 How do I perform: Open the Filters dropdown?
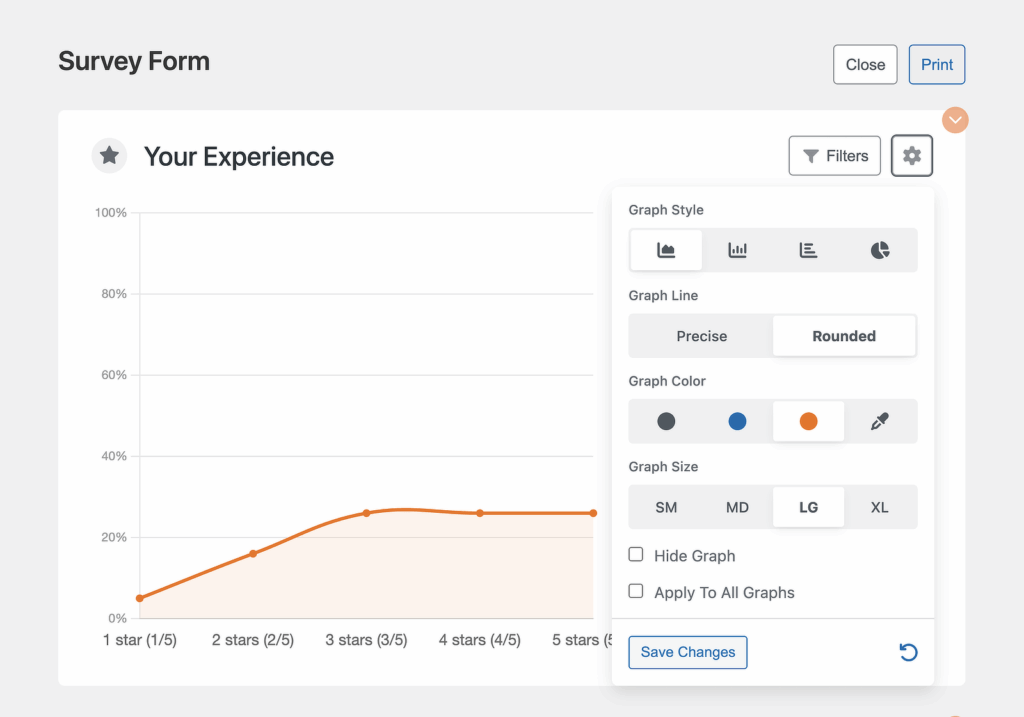[x=834, y=156]
